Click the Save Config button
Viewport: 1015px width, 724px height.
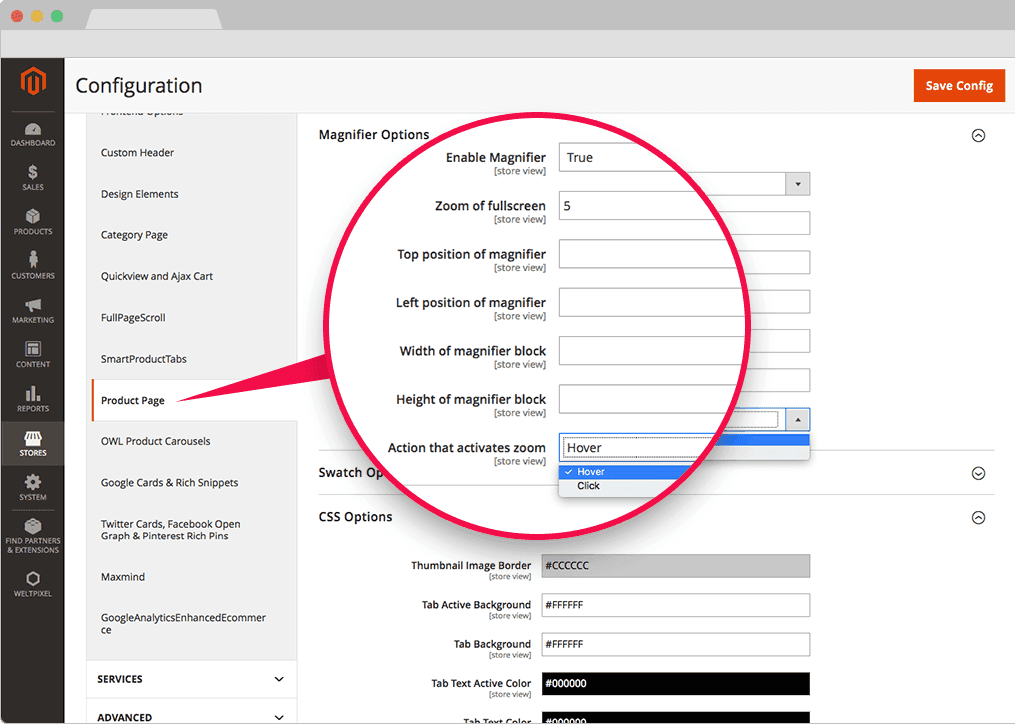(958, 86)
